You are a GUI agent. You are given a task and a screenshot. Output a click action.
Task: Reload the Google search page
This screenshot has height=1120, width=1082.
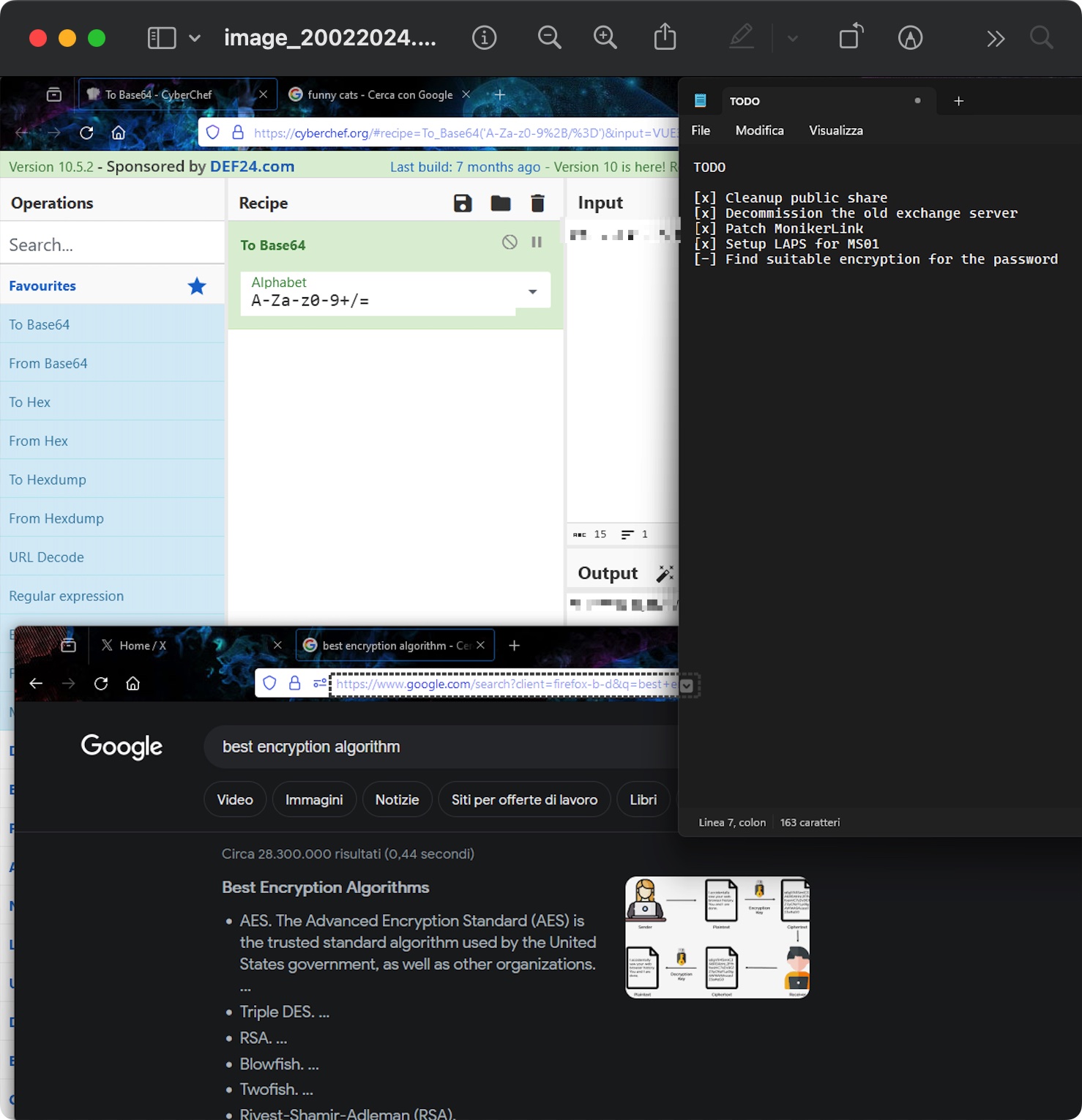click(101, 683)
